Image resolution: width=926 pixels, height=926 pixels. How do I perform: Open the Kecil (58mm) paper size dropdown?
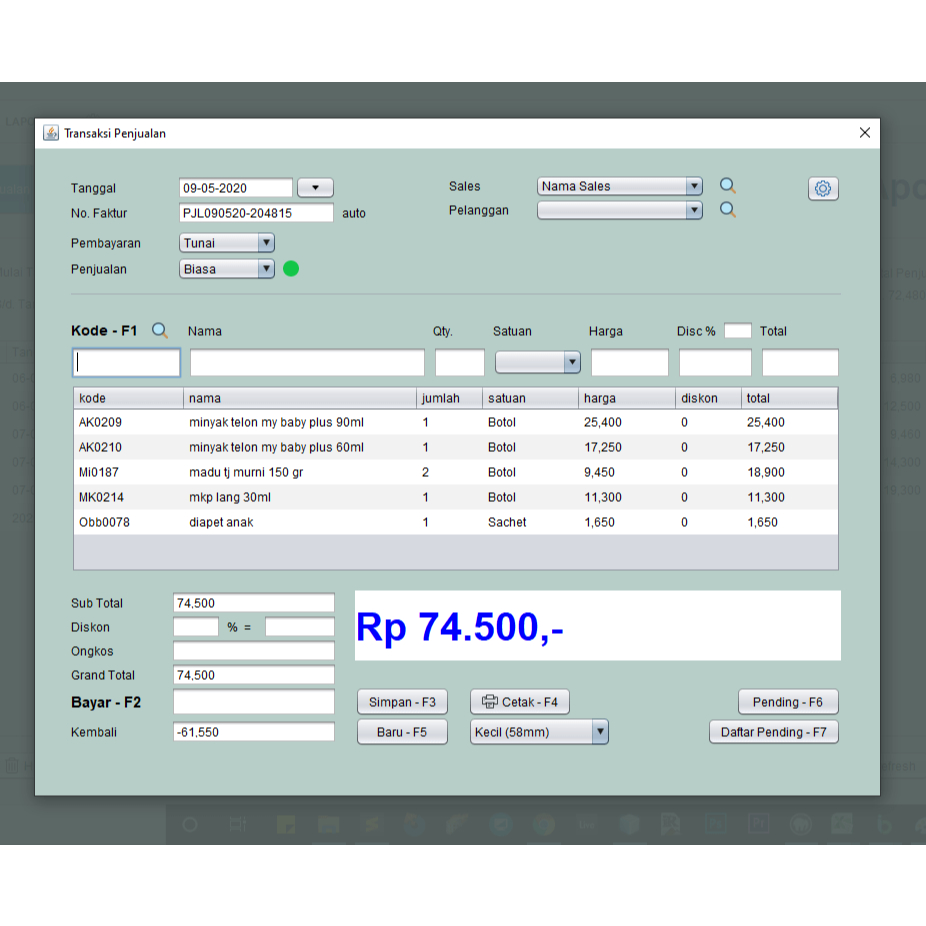[x=600, y=731]
